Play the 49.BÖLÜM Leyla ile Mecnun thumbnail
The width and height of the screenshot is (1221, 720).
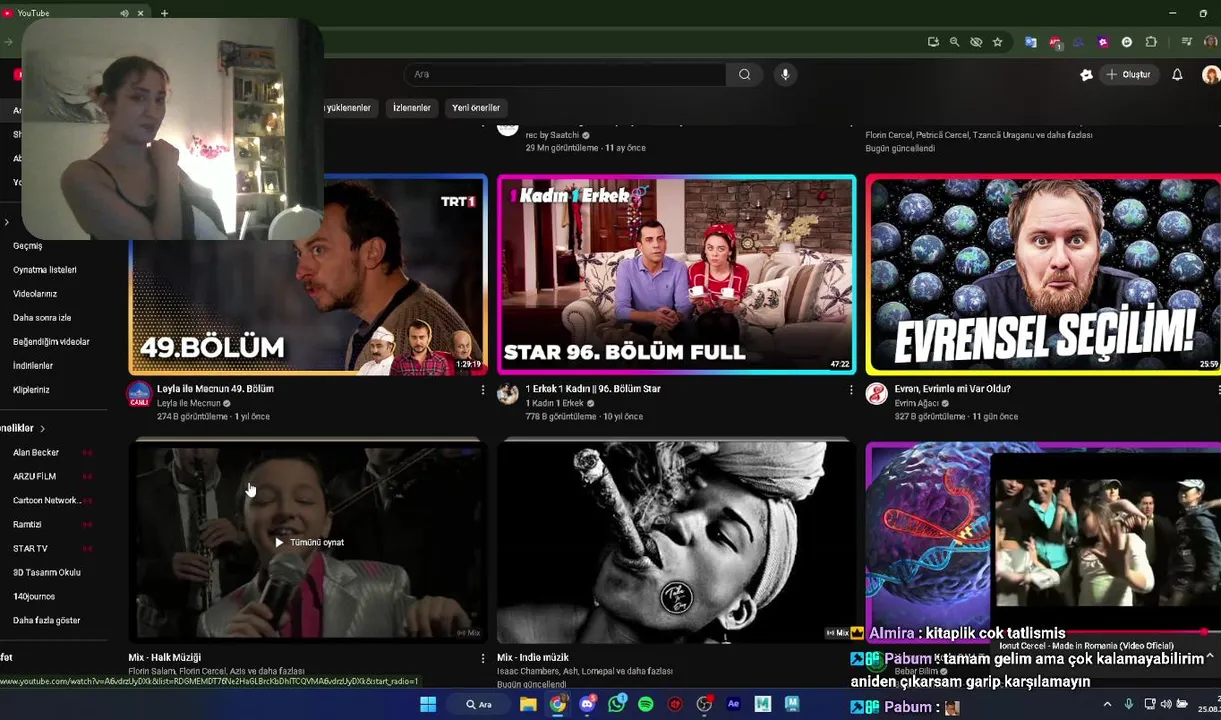tap(308, 275)
